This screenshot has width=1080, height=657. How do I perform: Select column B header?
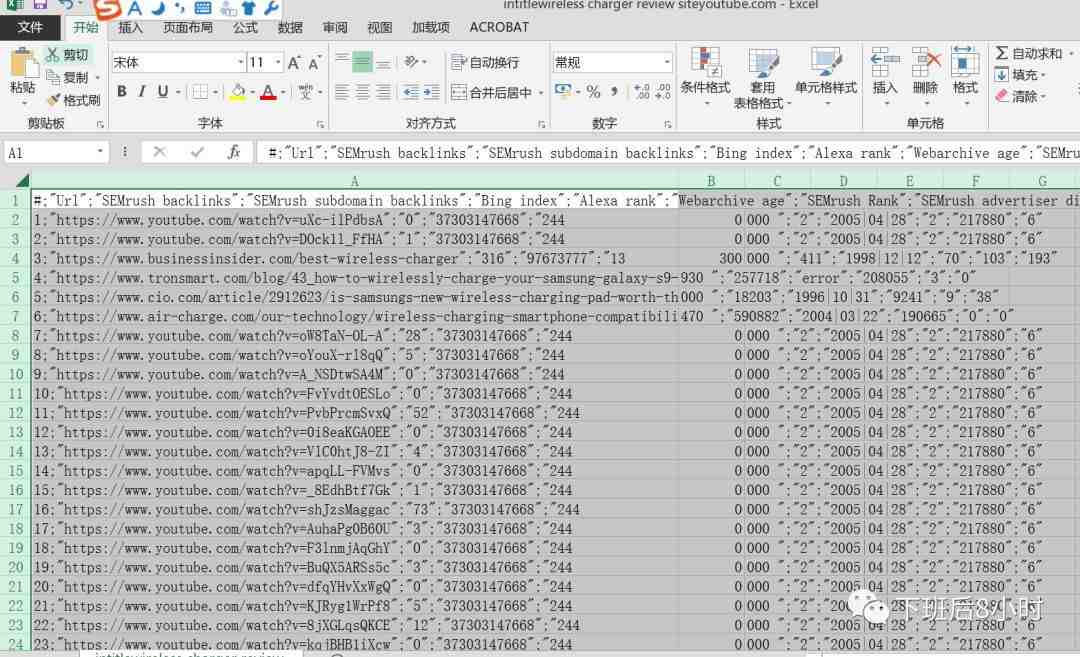[x=711, y=181]
